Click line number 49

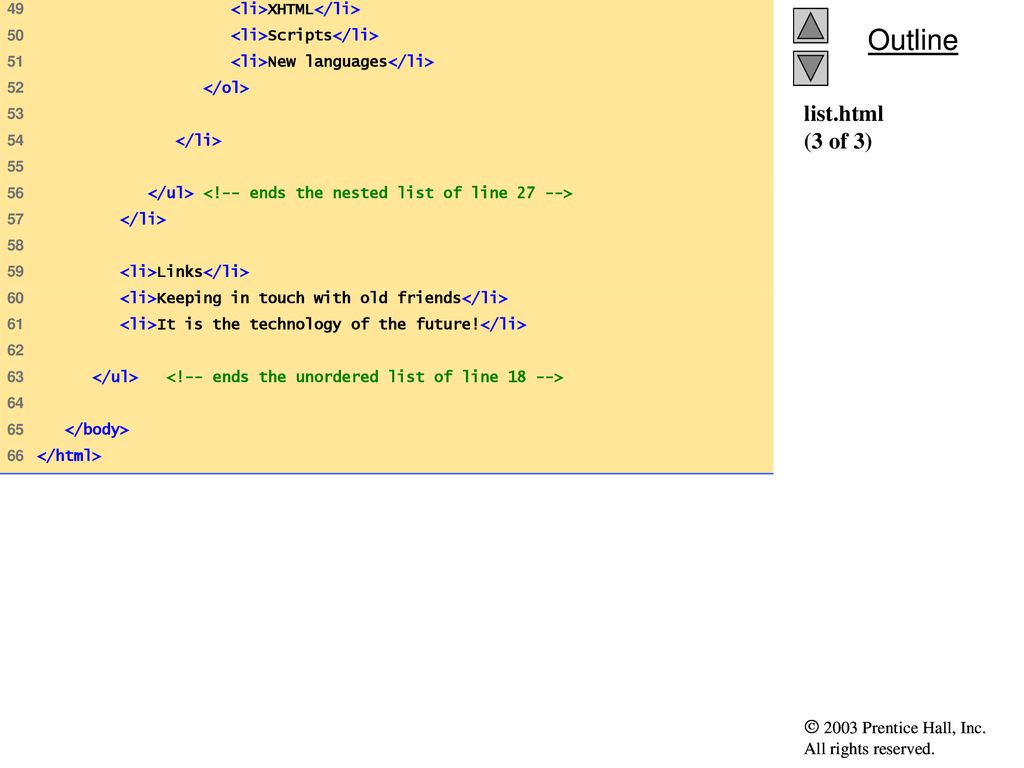pyautogui.click(x=15, y=9)
